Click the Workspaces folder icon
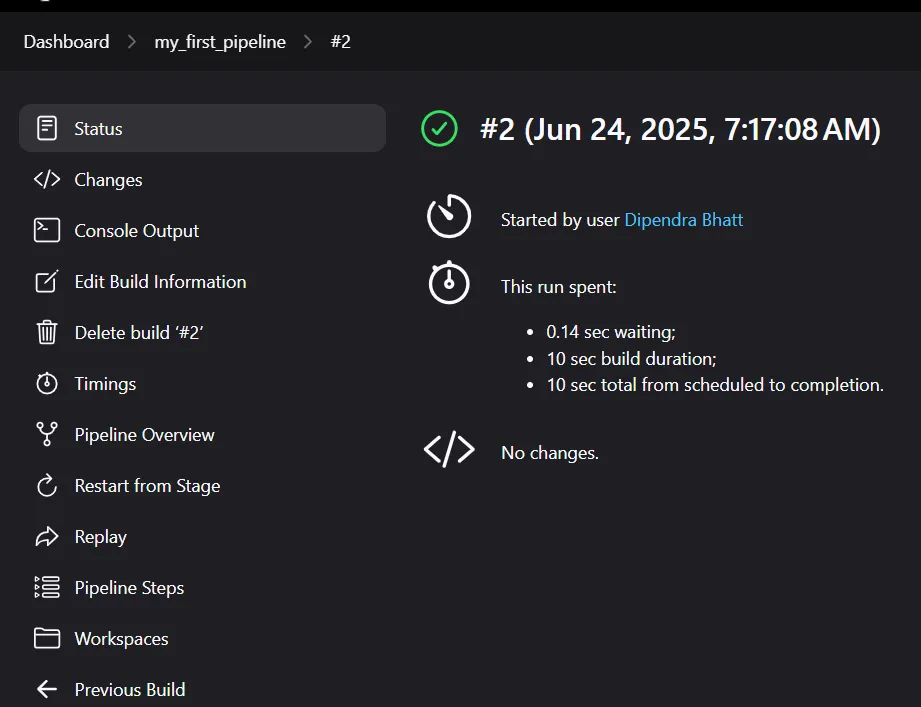Viewport: 921px width, 707px height. pyautogui.click(x=47, y=638)
